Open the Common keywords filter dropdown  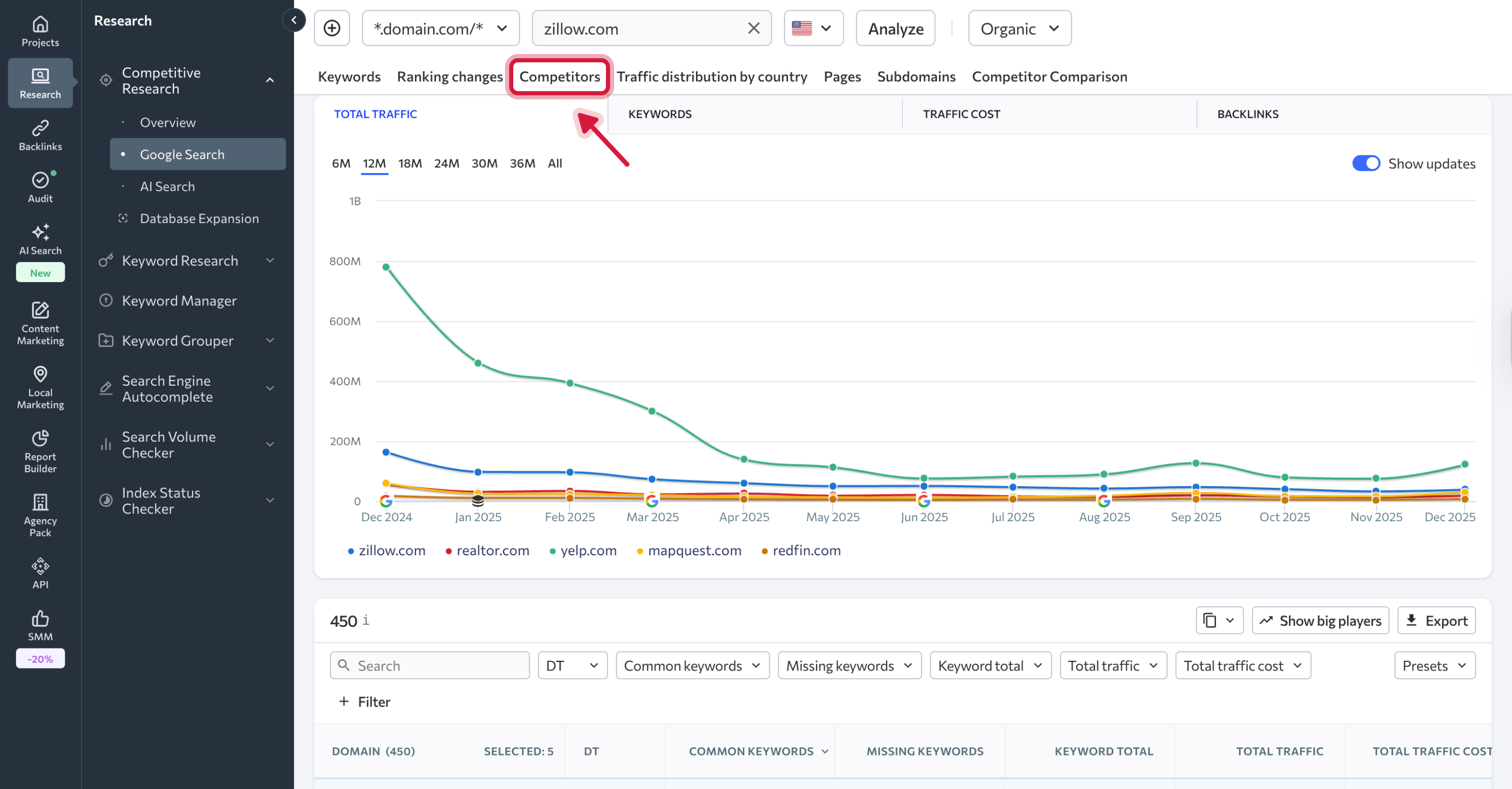click(x=692, y=666)
